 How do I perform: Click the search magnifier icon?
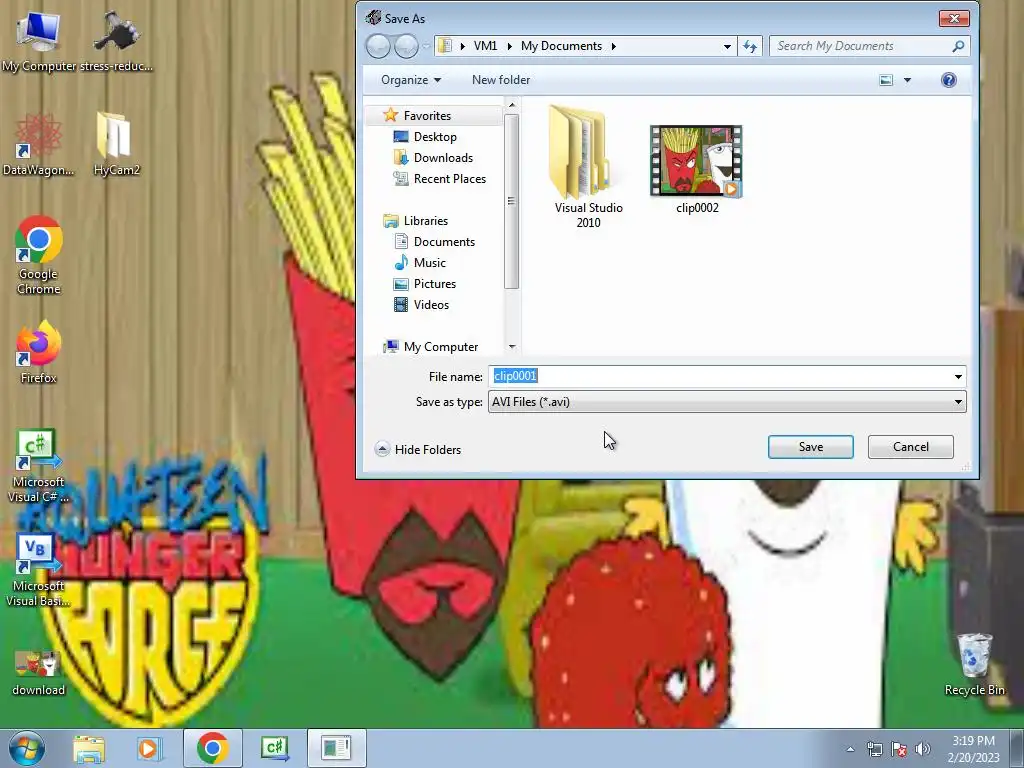[x=957, y=46]
